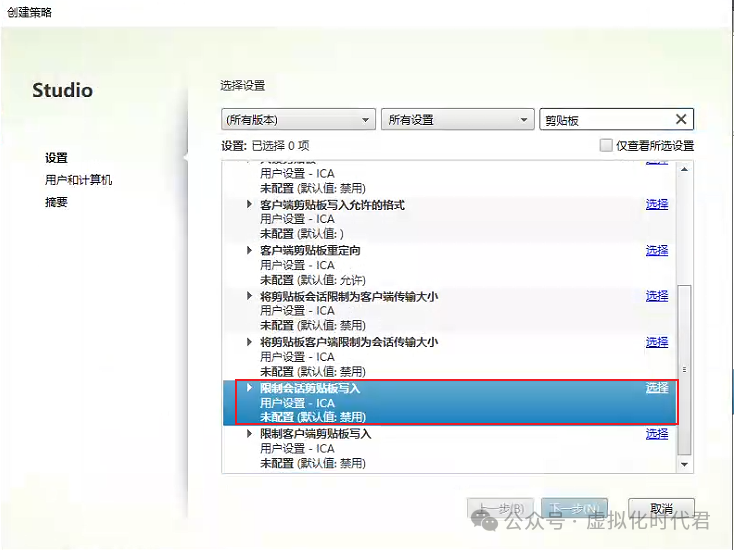Viewport: 734px width, 550px height.
Task: Go to the 摘要 step
Action: [x=56, y=202]
